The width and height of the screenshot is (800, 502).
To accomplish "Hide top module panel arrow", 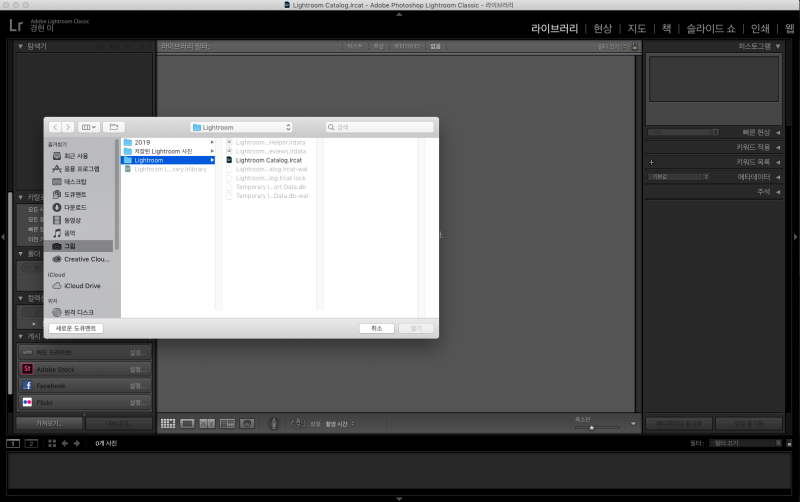I will (x=399, y=14).
